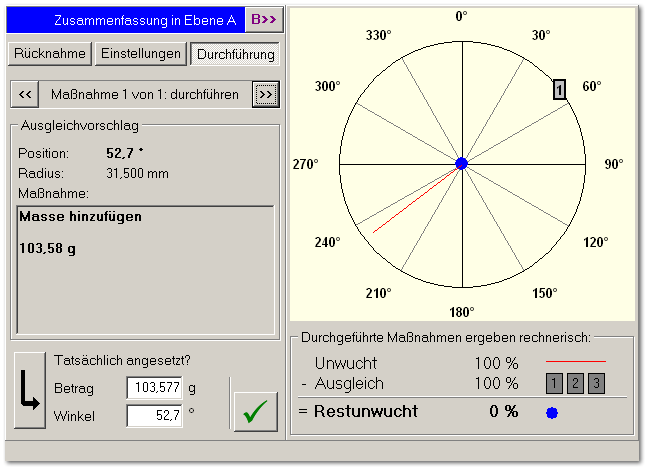The width and height of the screenshot is (648, 470).
Task: Open the Rücknahme tab
Action: [49, 53]
